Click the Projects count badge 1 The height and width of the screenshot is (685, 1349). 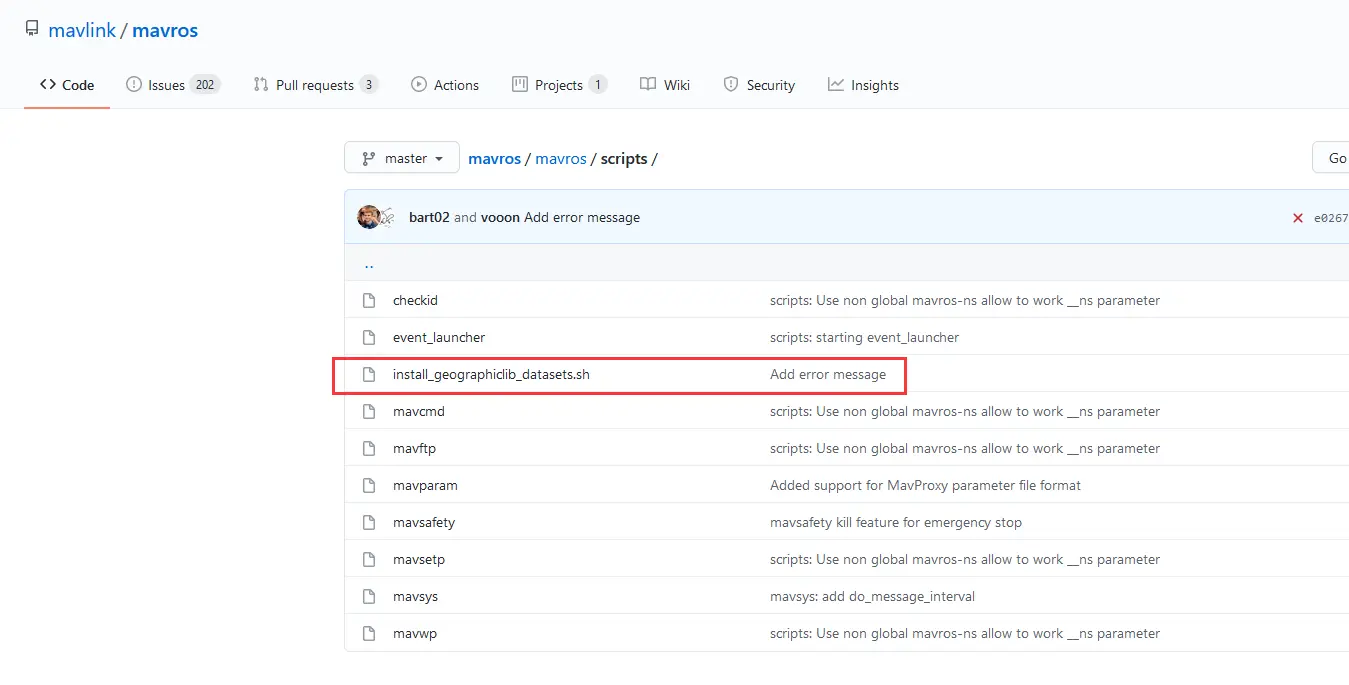[x=598, y=85]
